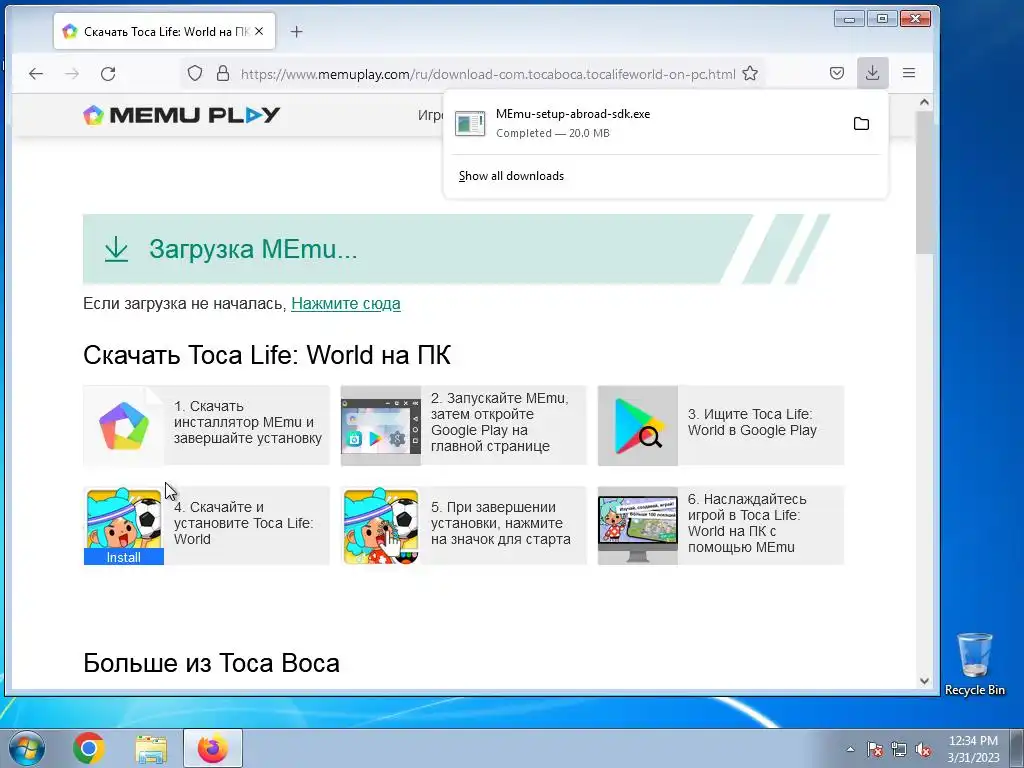
Task: Open the Windows Start menu
Action: pyautogui.click(x=25, y=748)
